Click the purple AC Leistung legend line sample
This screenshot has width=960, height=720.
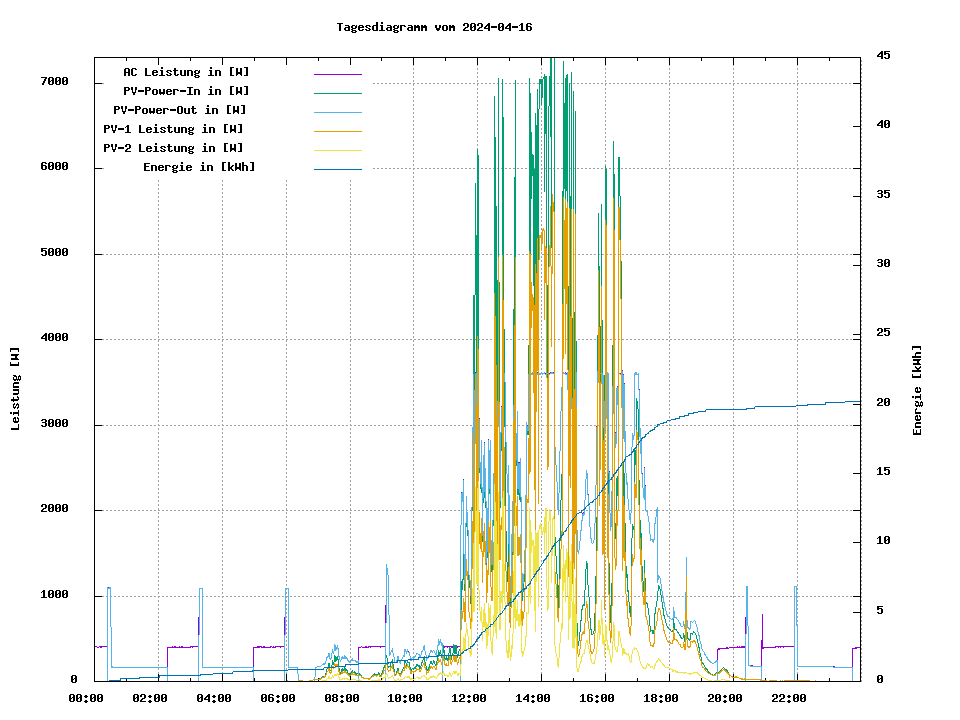(x=338, y=73)
